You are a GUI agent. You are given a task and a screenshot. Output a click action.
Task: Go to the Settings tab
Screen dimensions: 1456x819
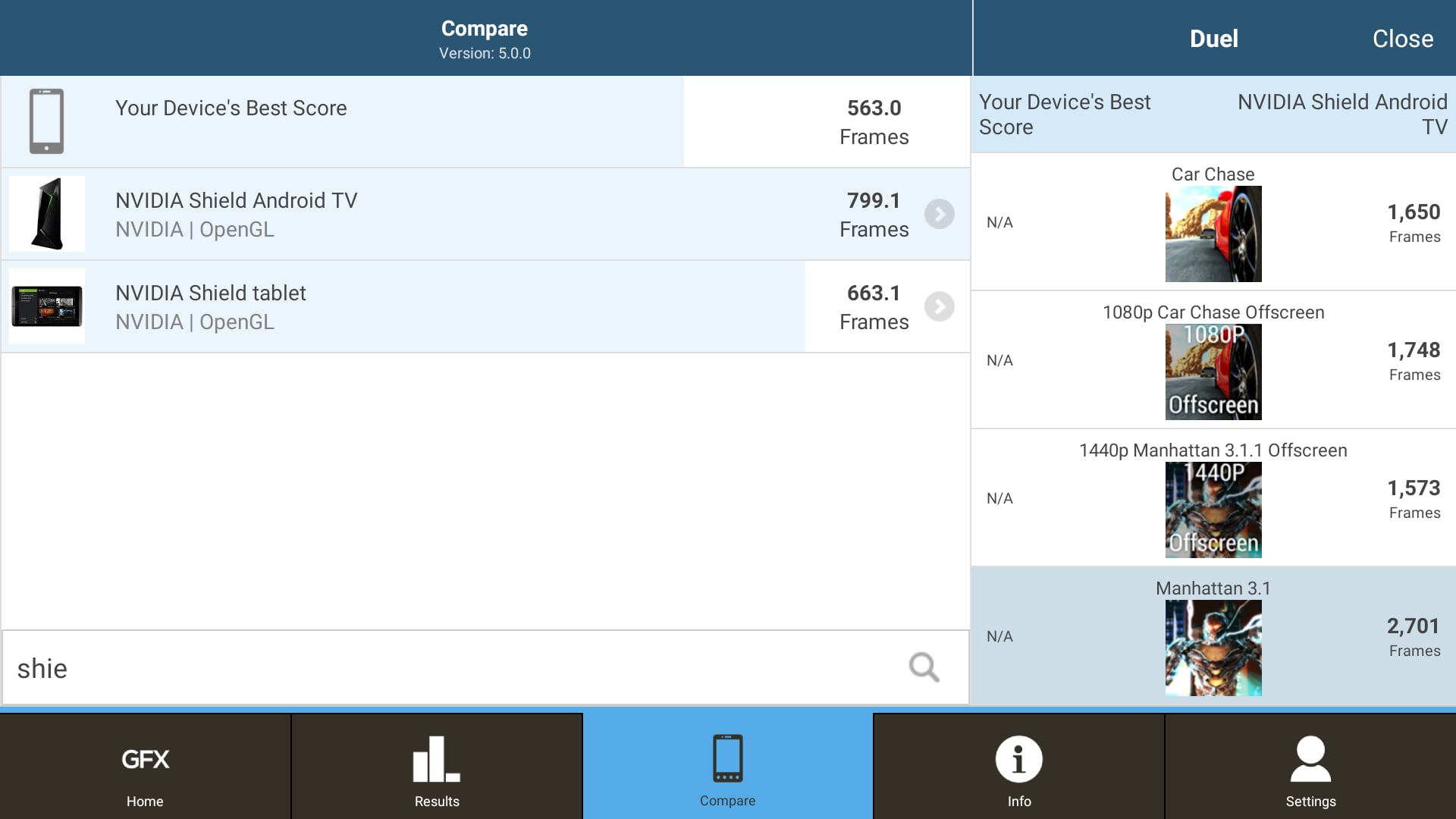pos(1310,766)
